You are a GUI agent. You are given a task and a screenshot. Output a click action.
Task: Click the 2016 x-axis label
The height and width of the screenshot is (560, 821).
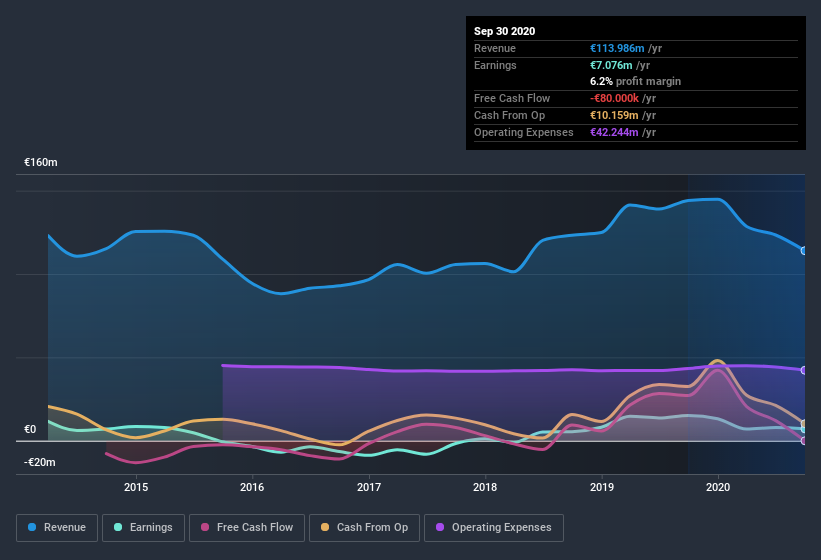(252, 487)
